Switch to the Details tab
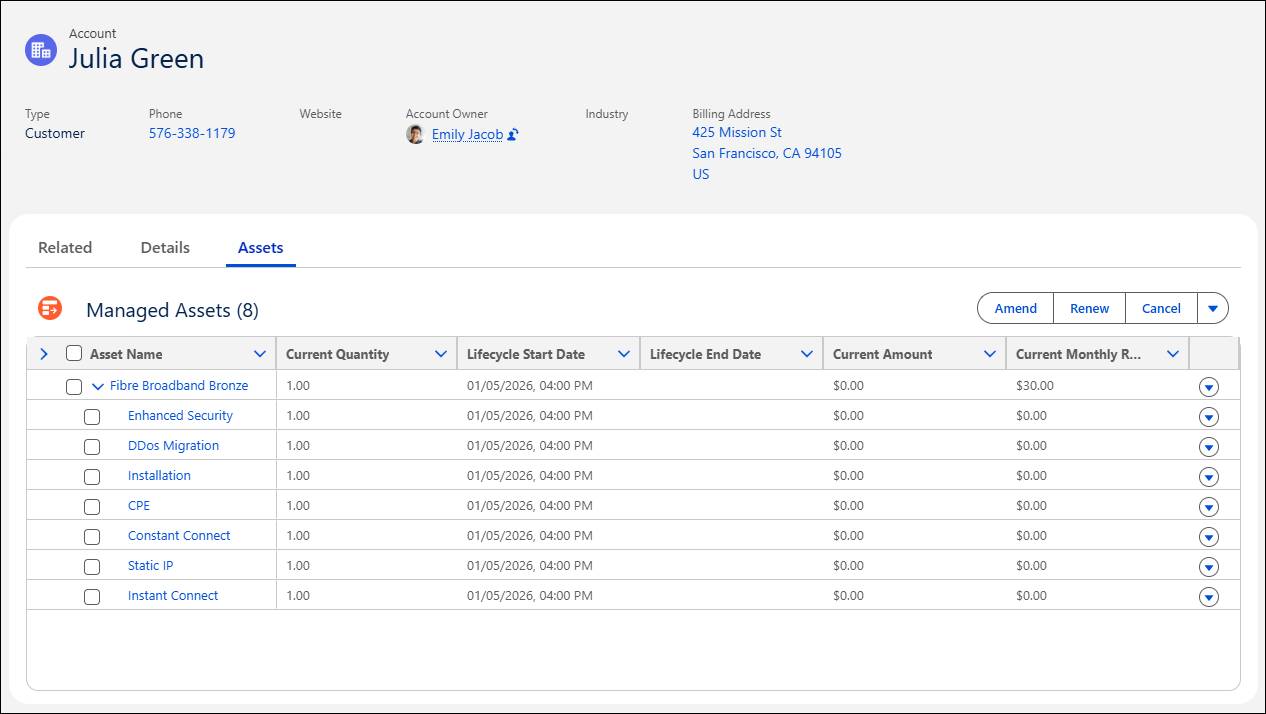 [x=165, y=247]
